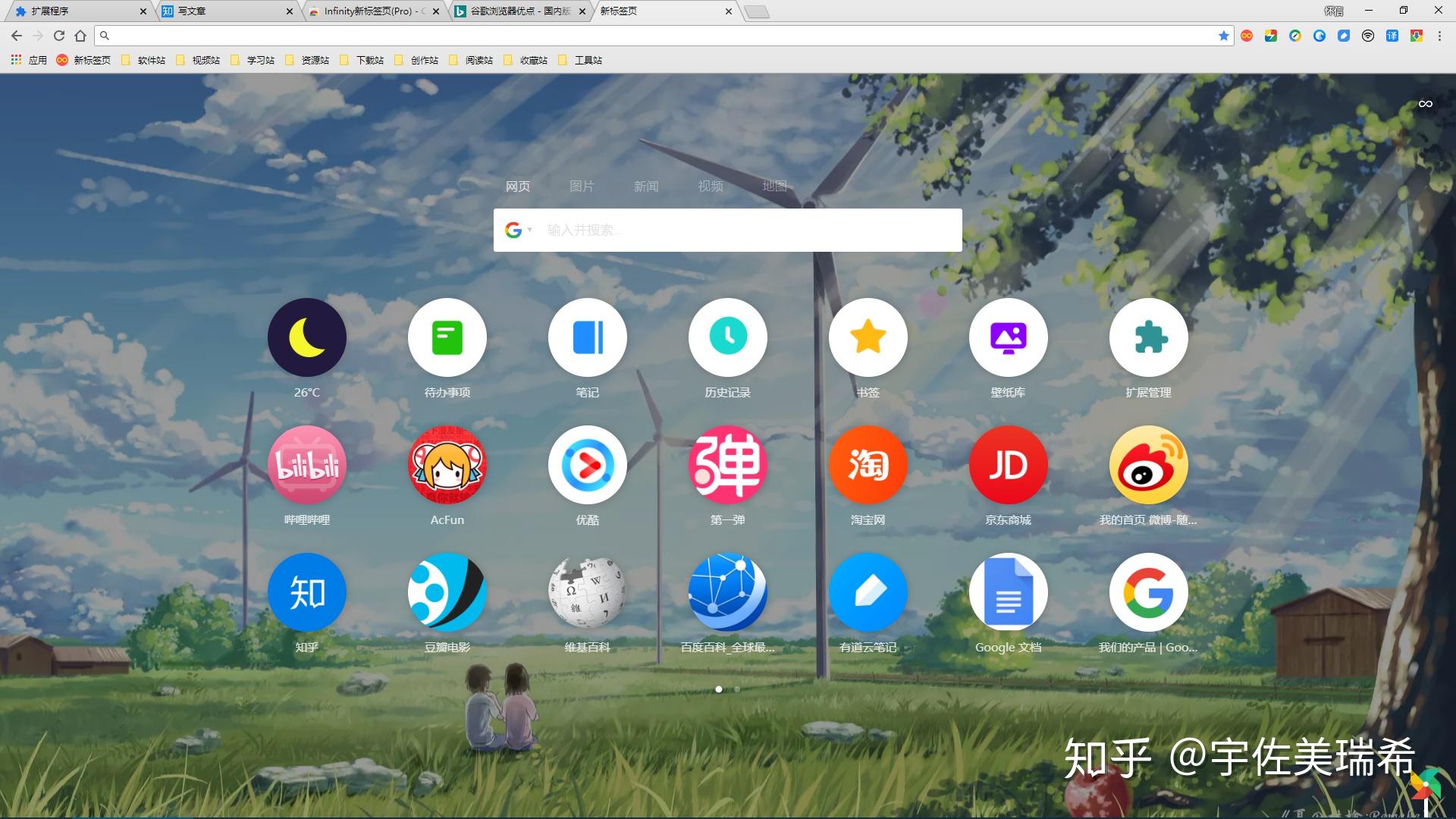Close the 扩展程序 tab
The width and height of the screenshot is (1456, 819).
click(143, 11)
